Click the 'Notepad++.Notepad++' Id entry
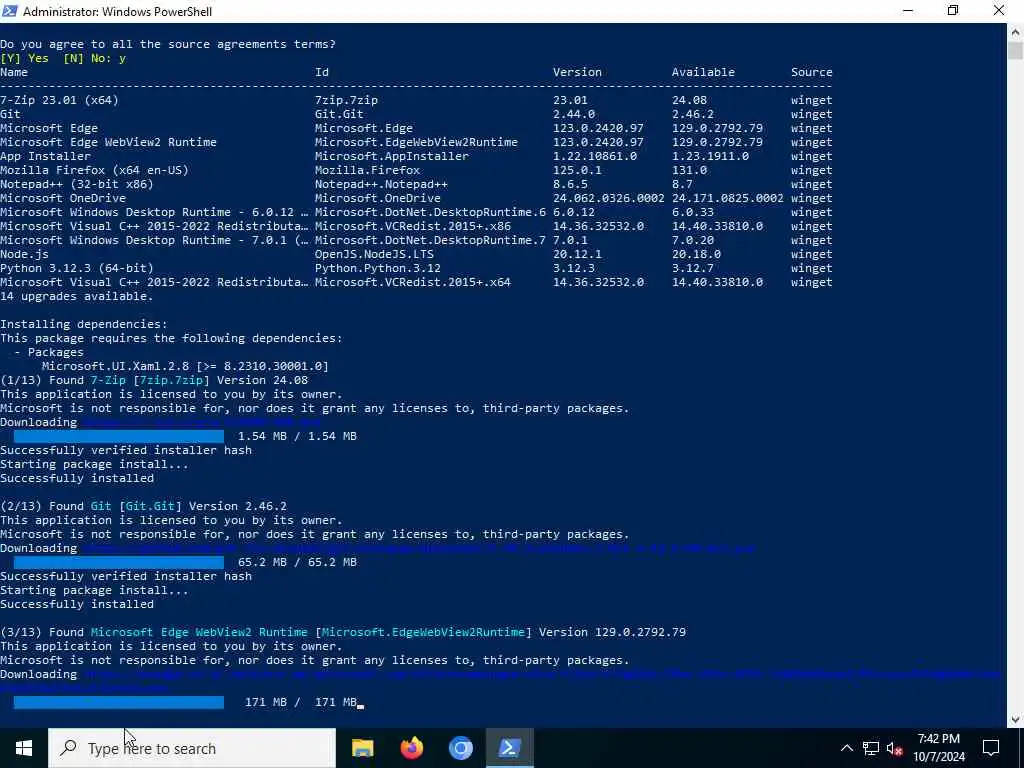This screenshot has width=1024, height=768. (381, 184)
